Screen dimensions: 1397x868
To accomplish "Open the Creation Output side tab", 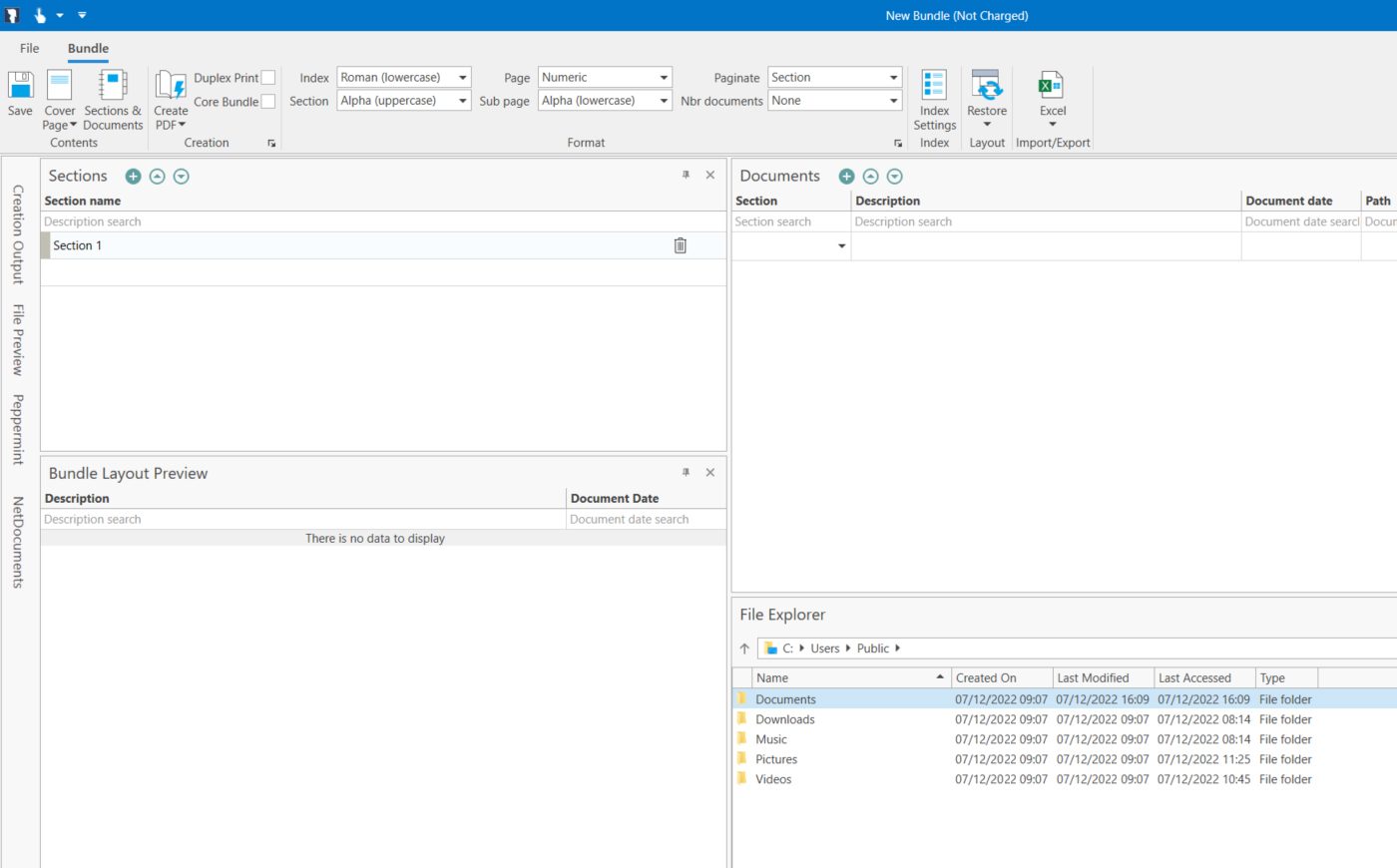I will [x=18, y=233].
